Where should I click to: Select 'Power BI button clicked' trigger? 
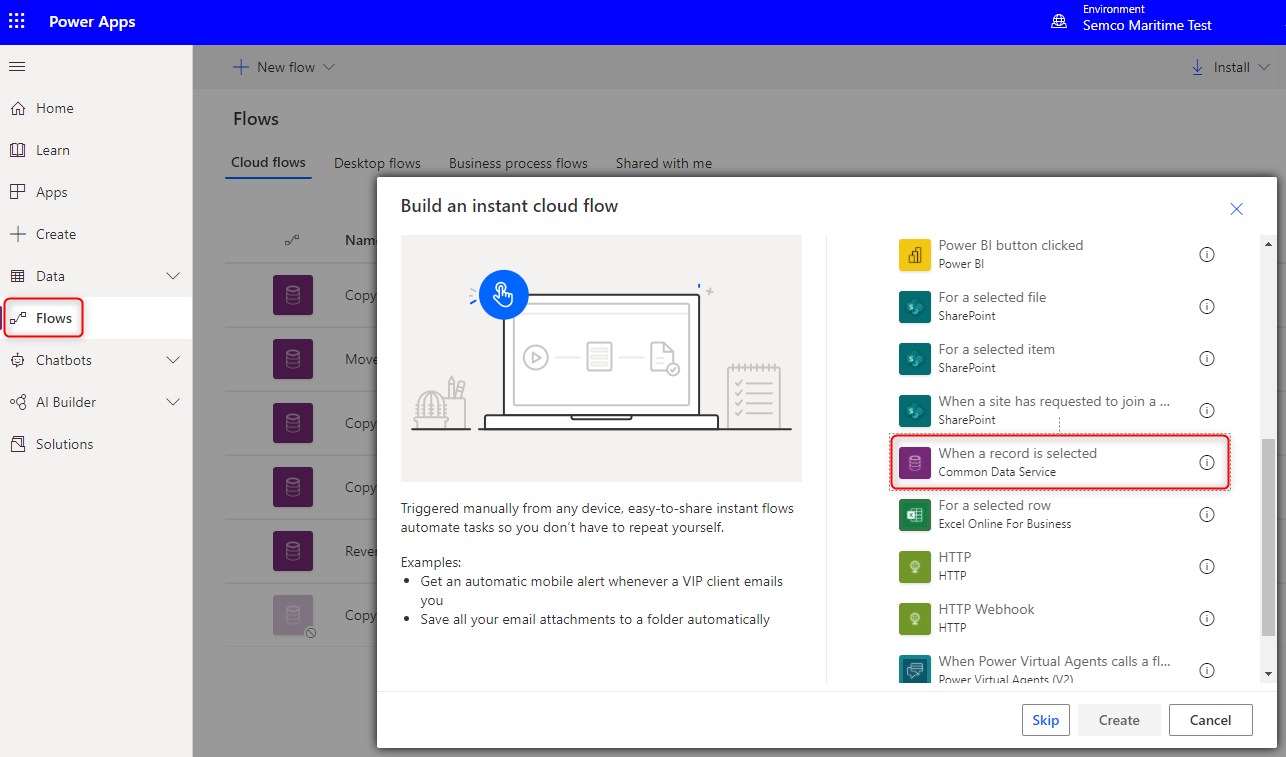(1060, 255)
